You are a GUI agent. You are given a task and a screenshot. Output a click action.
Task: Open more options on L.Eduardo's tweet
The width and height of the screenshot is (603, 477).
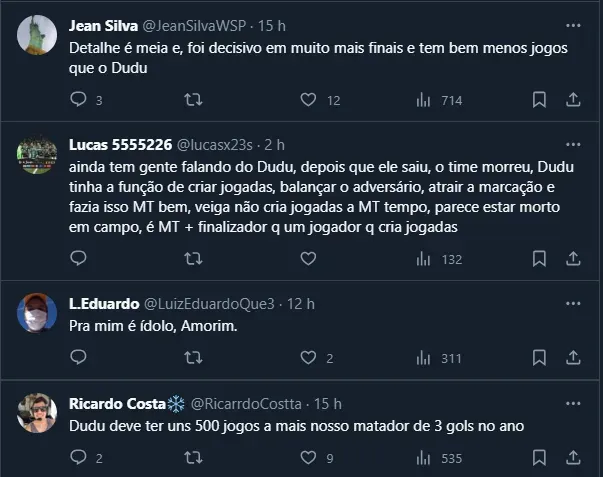pos(572,303)
